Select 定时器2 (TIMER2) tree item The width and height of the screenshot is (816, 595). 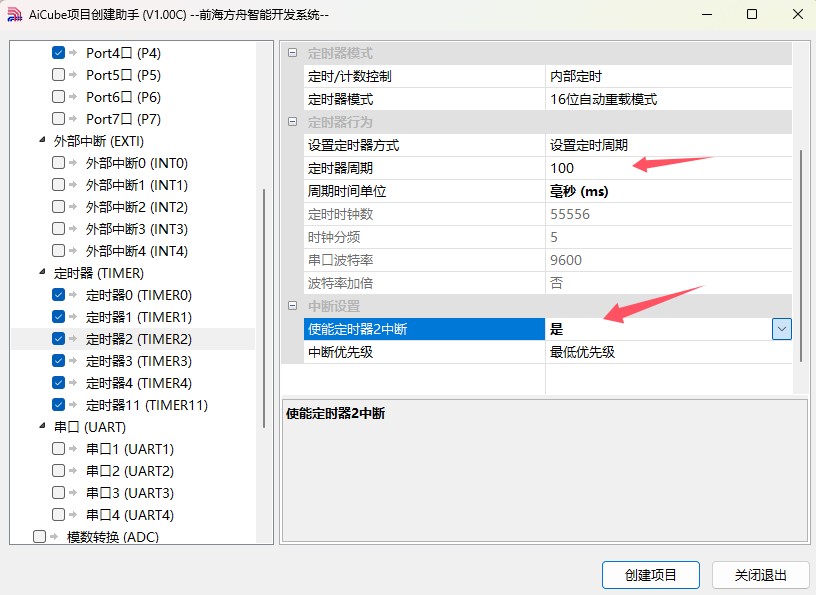[x=138, y=339]
